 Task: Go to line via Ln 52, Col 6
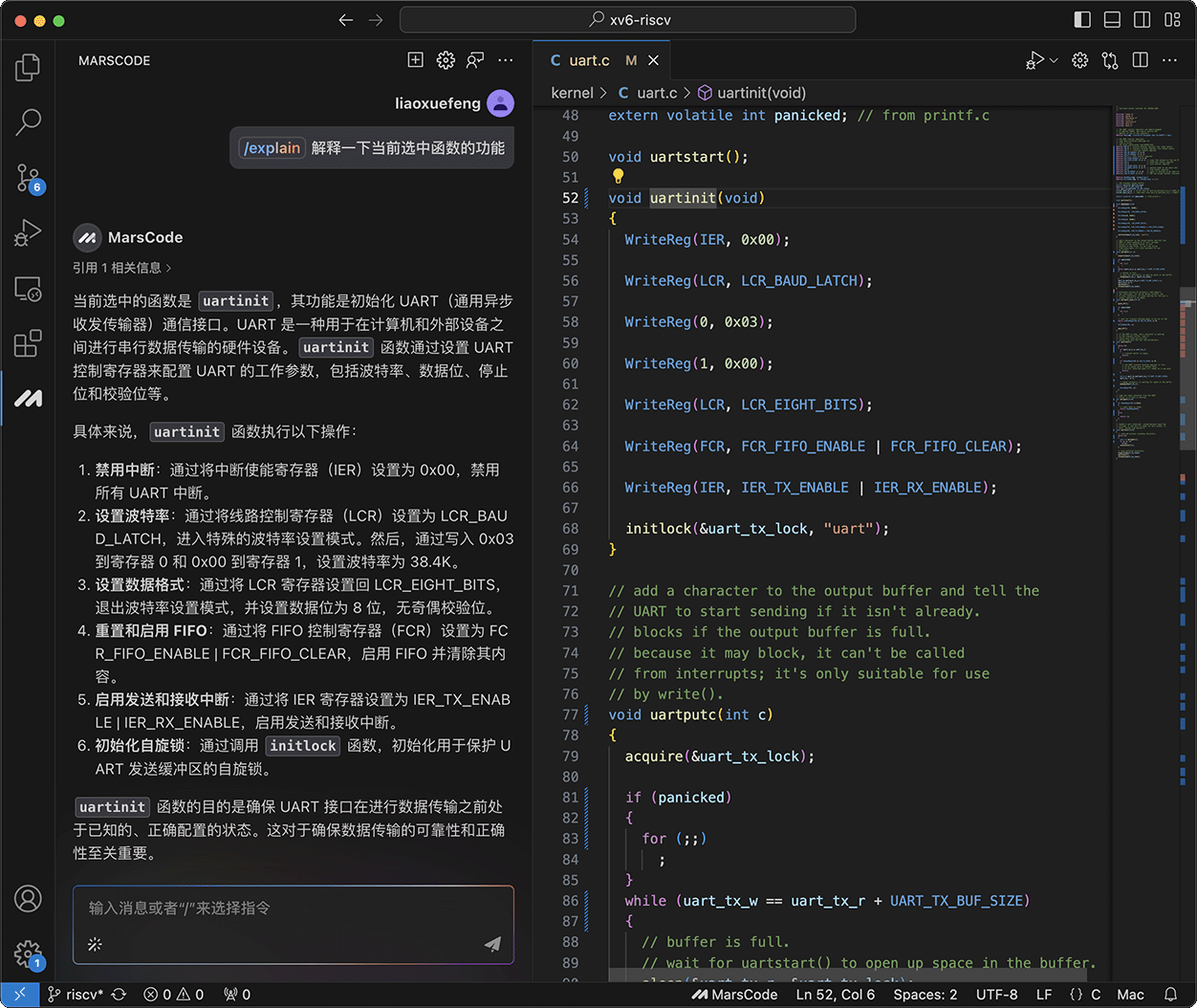(836, 995)
